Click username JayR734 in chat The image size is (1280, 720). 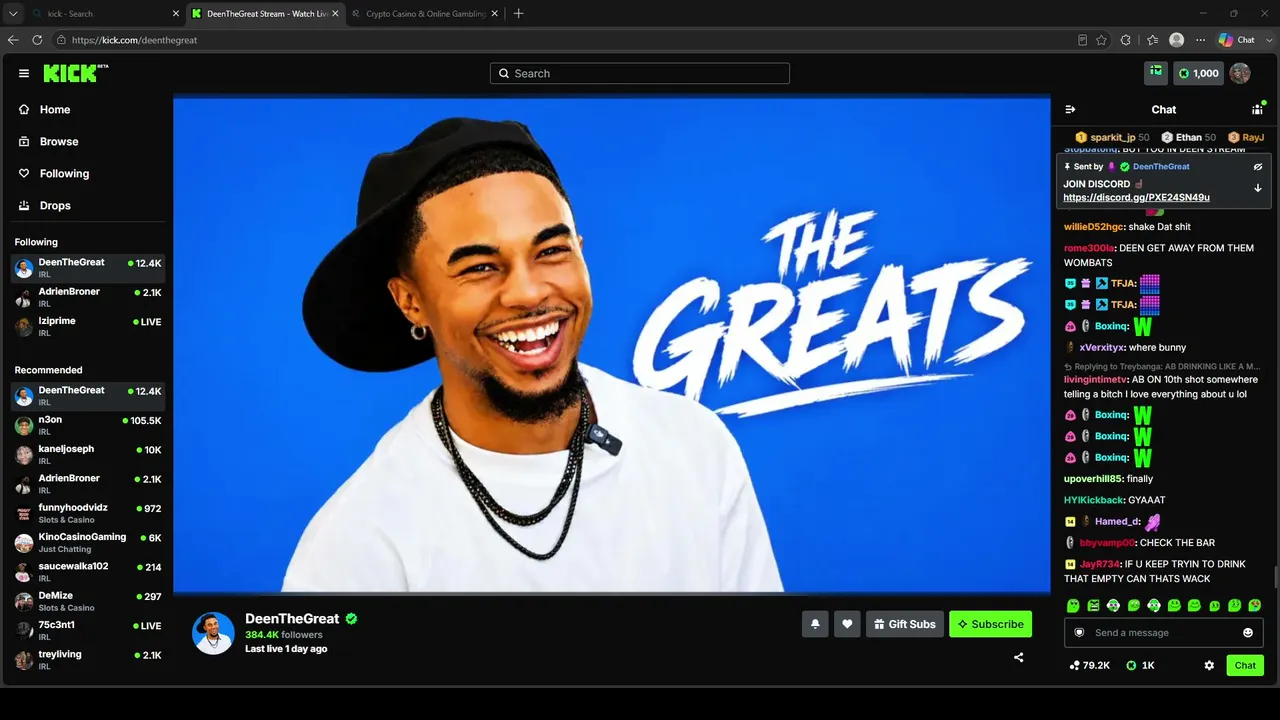(x=1099, y=564)
